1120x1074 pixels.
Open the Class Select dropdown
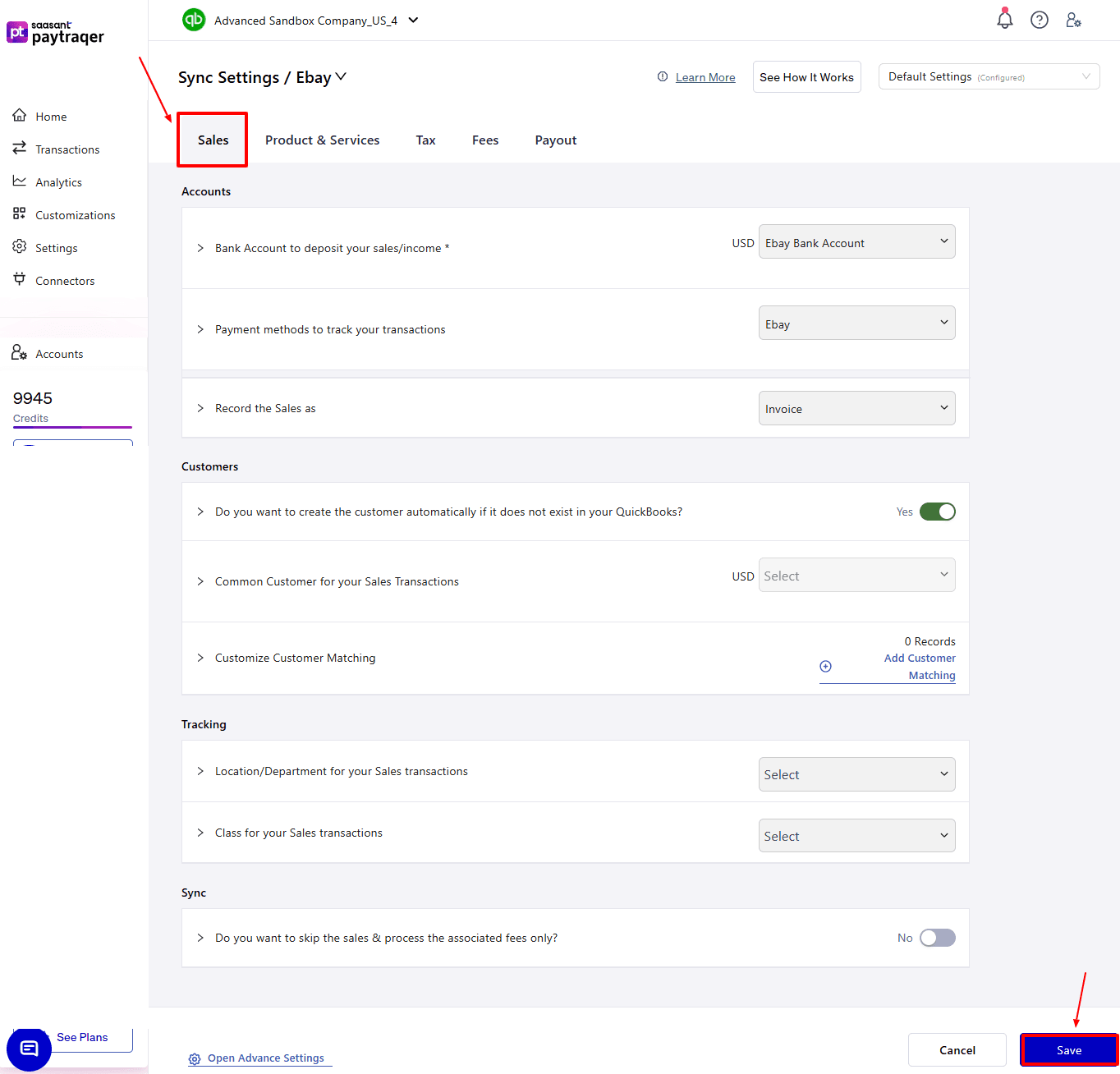pos(856,836)
